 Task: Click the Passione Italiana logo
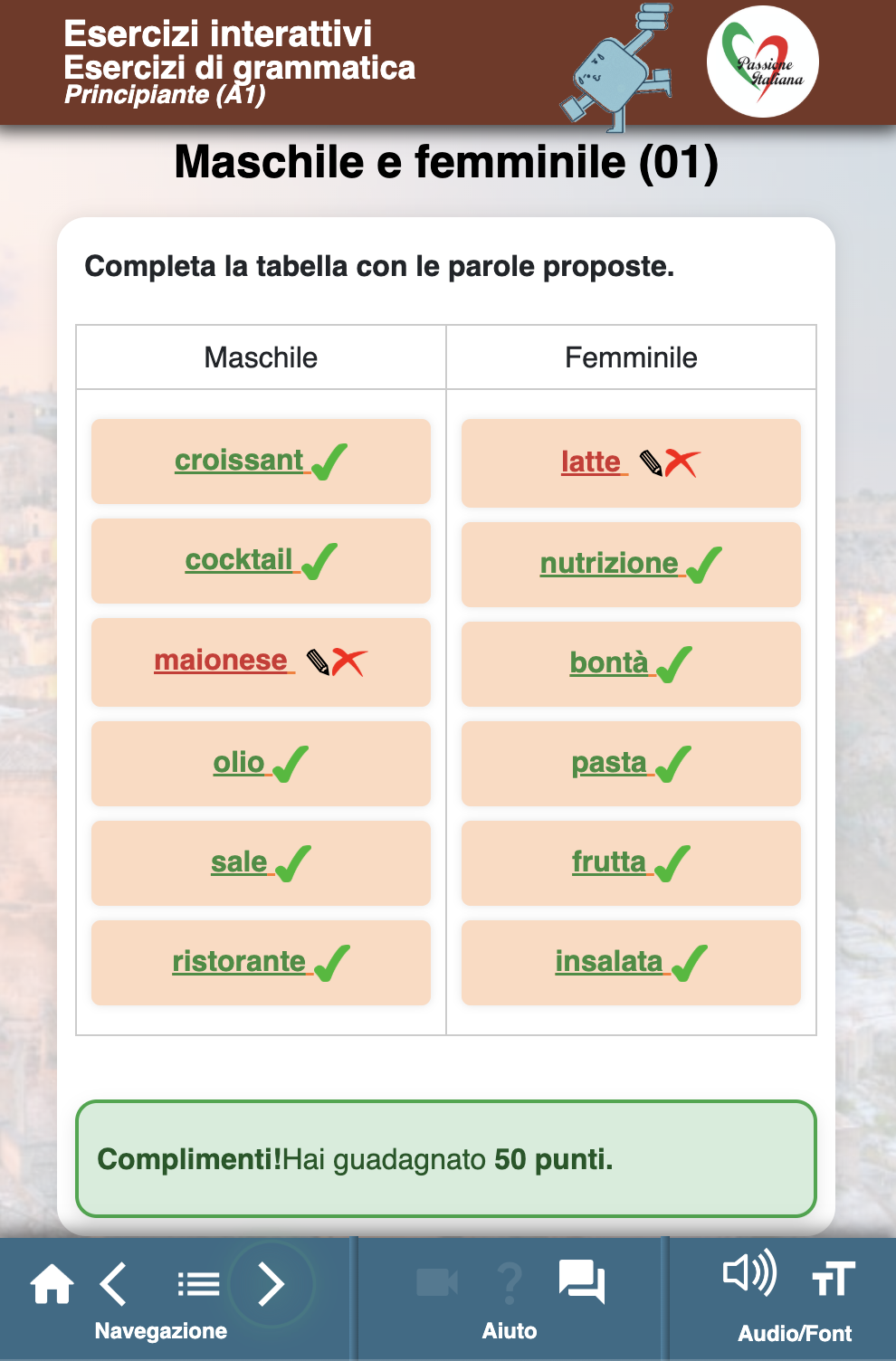tap(763, 62)
